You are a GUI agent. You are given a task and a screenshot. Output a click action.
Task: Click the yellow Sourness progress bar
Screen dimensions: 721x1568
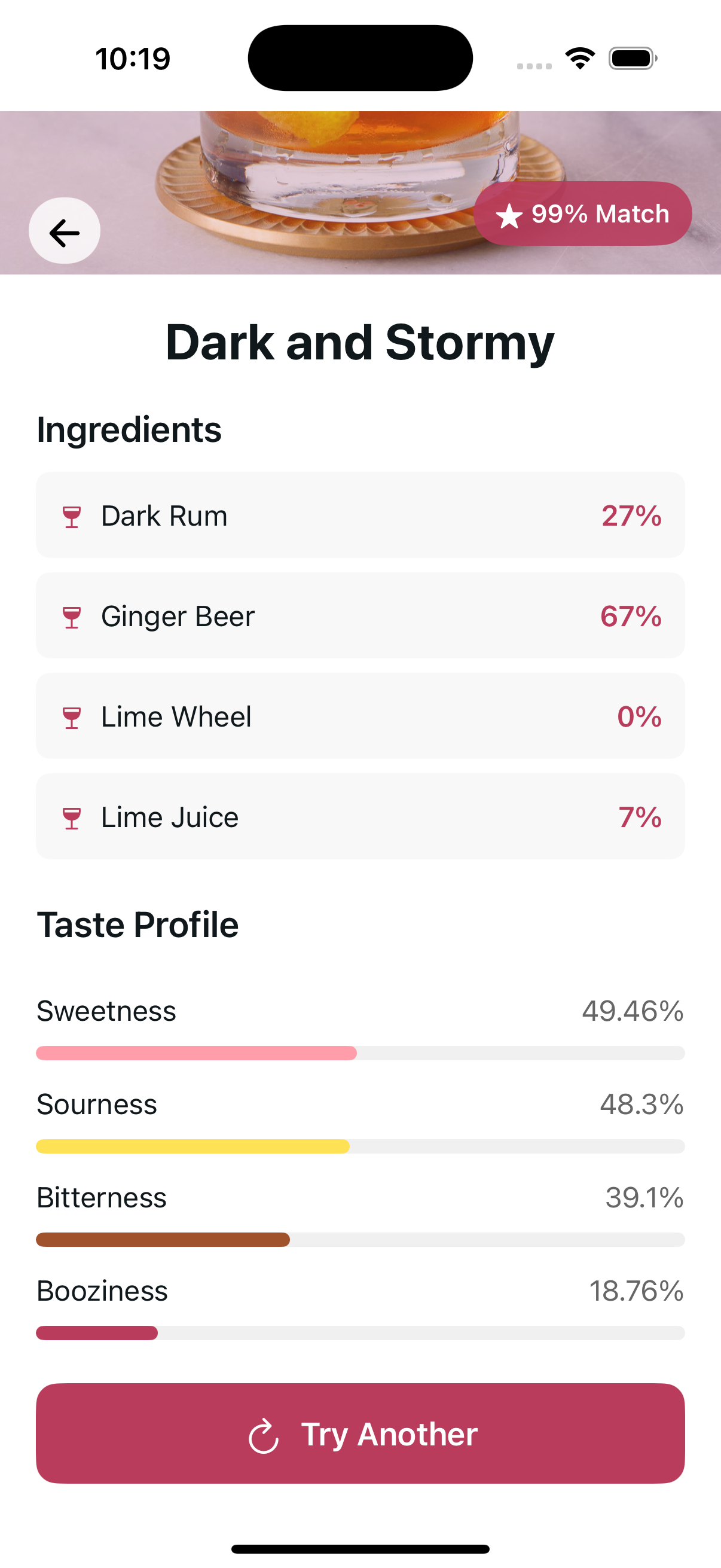point(360,1146)
